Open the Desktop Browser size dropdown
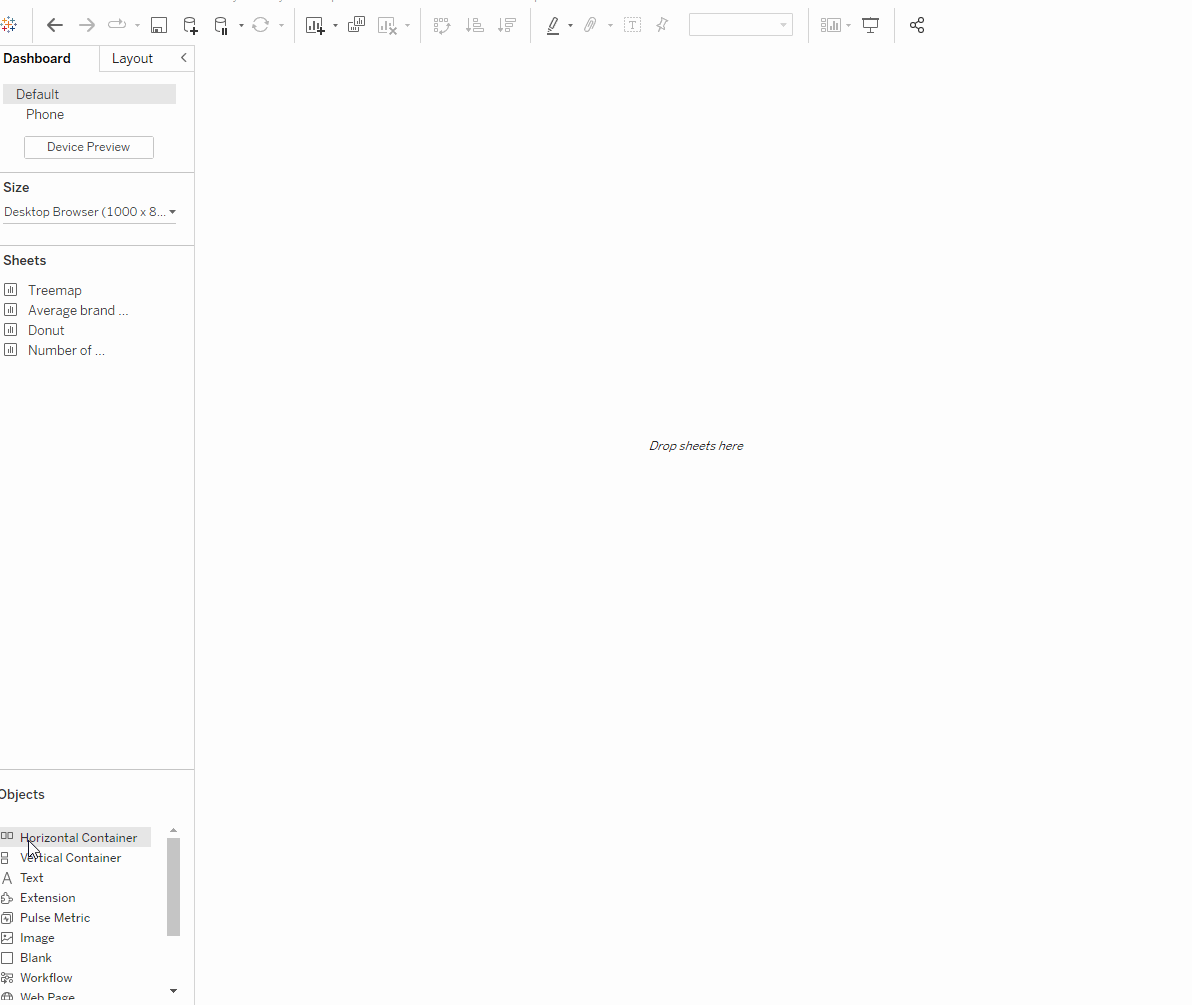 pos(90,212)
